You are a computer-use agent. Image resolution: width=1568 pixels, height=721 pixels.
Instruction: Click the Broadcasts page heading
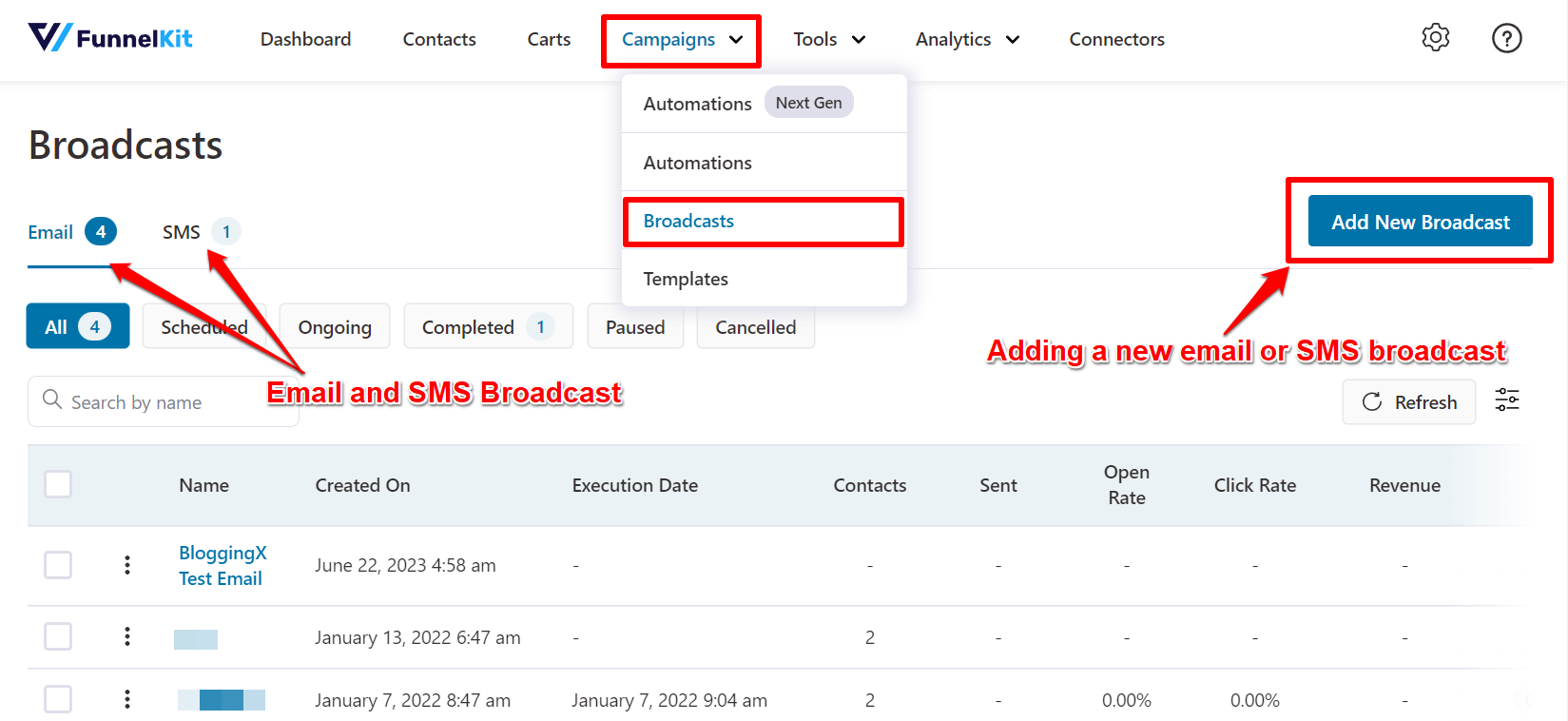pyautogui.click(x=126, y=145)
